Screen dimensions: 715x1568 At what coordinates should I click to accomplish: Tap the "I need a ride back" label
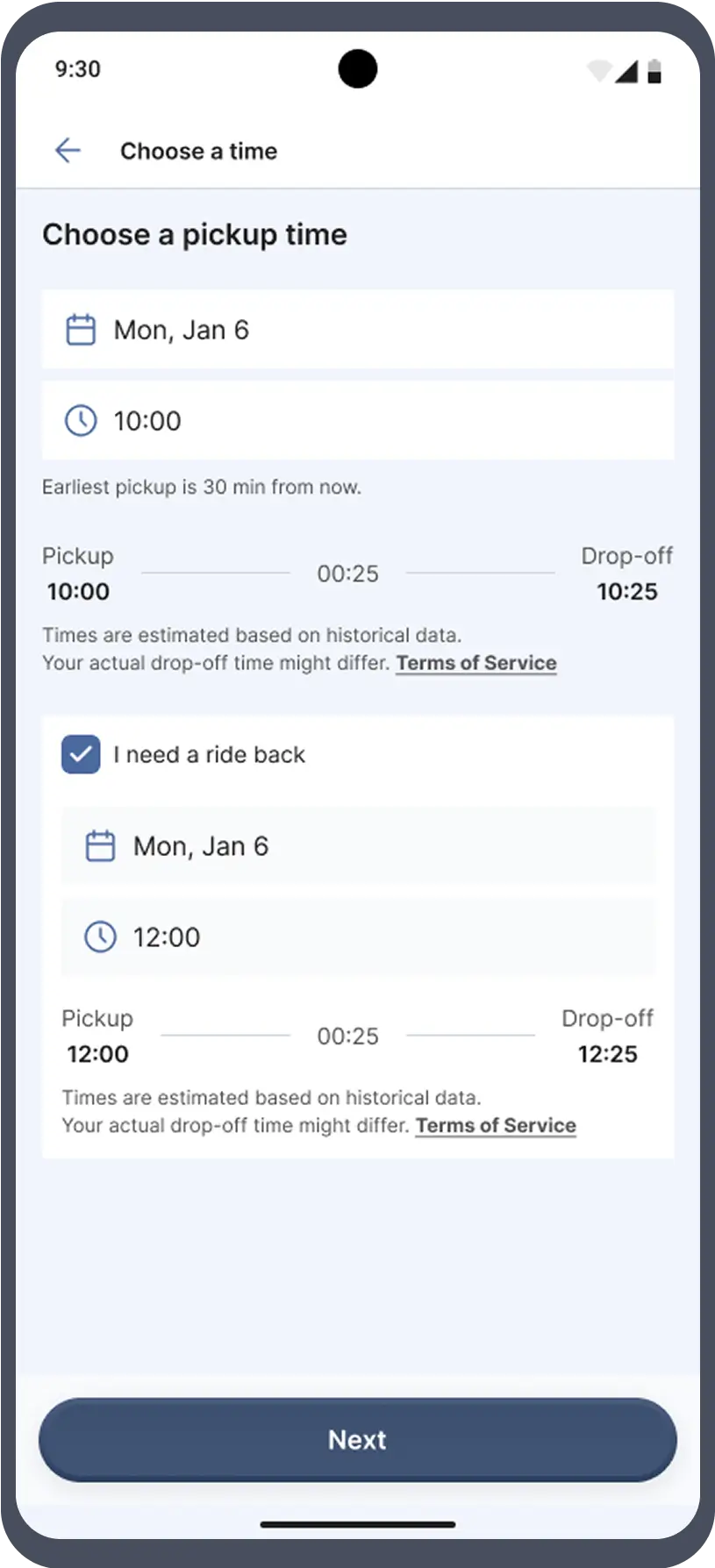pyautogui.click(x=209, y=755)
